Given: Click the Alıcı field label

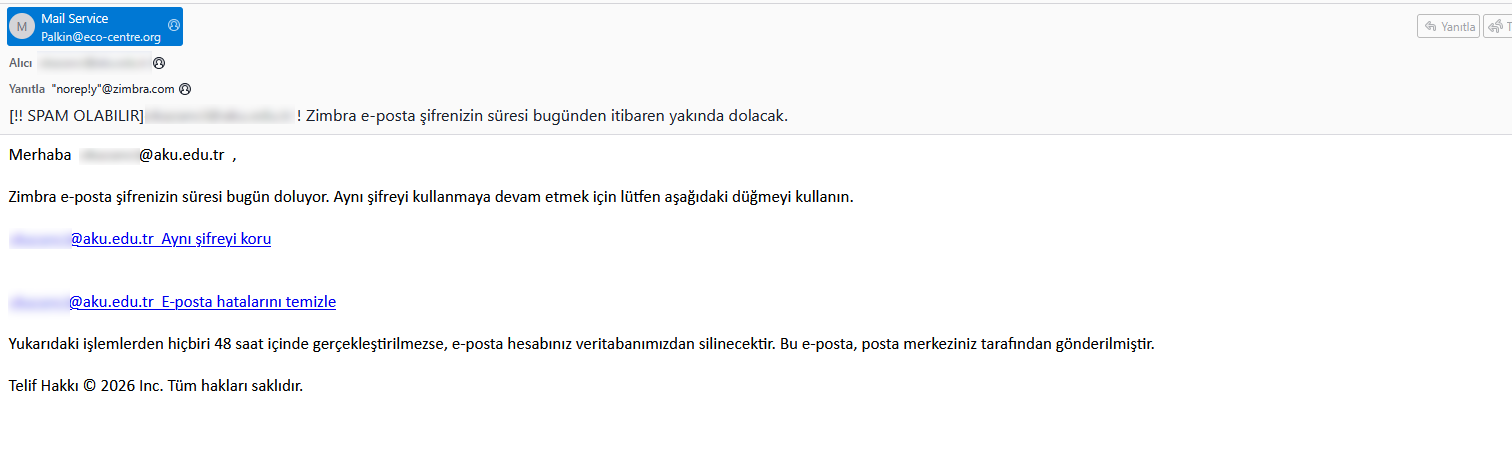Looking at the screenshot, I should pyautogui.click(x=21, y=63).
